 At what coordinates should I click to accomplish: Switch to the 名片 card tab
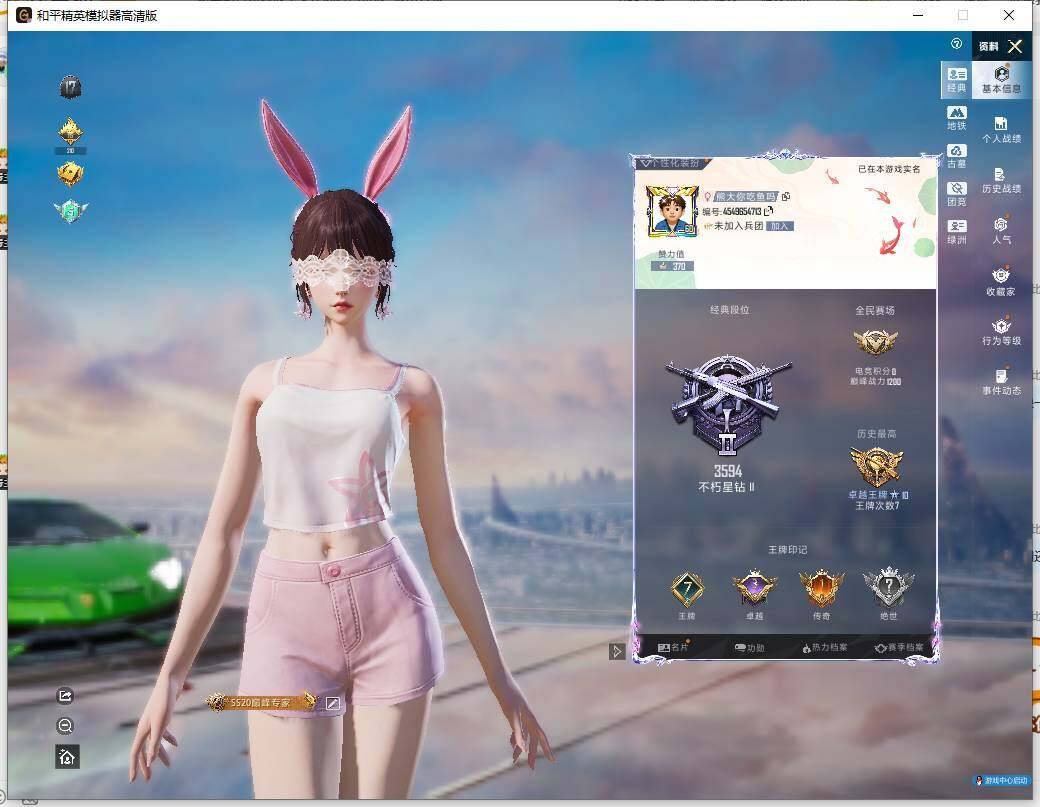coord(673,647)
